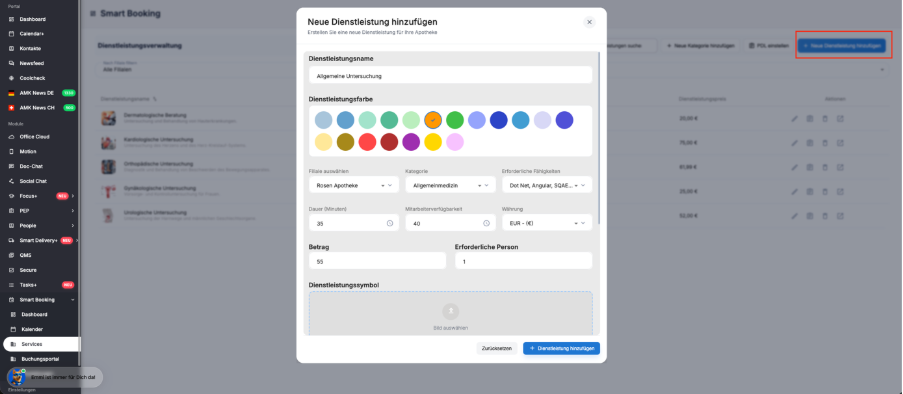Click open-link icon for the 52,00 € row
This screenshot has width=903, height=394.
point(840,216)
